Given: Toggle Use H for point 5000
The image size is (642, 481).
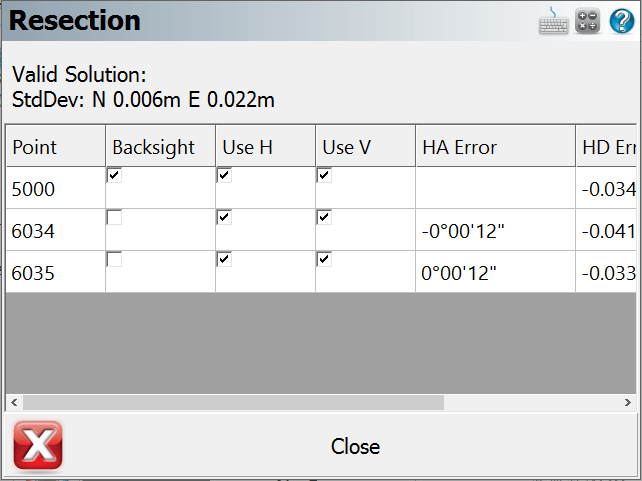Looking at the screenshot, I should (224, 175).
